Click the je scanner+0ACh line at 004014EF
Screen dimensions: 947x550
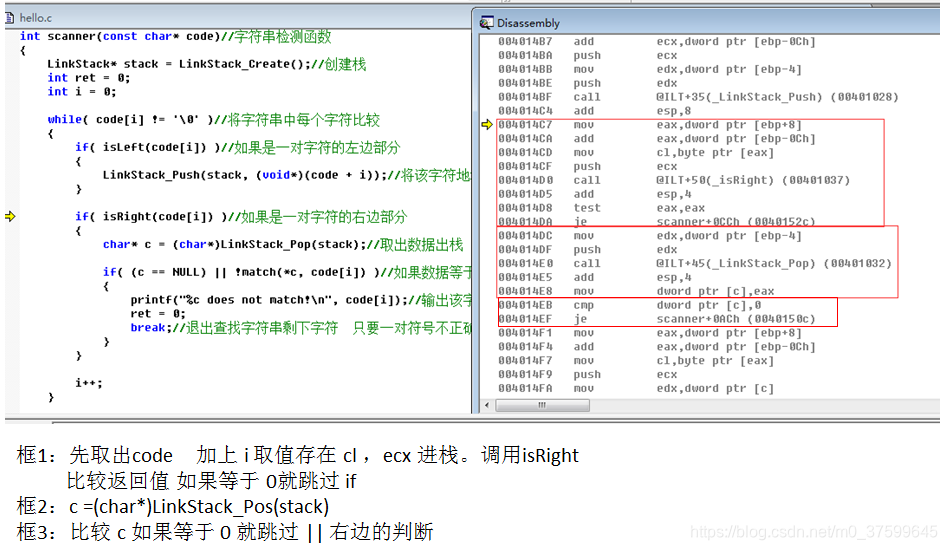[657, 319]
